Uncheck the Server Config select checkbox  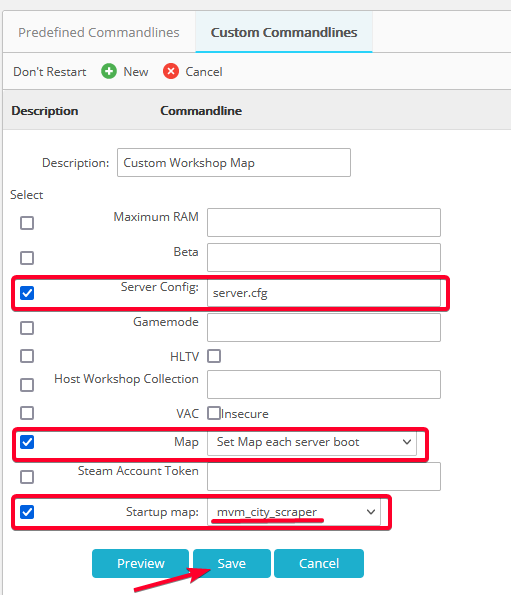27,293
